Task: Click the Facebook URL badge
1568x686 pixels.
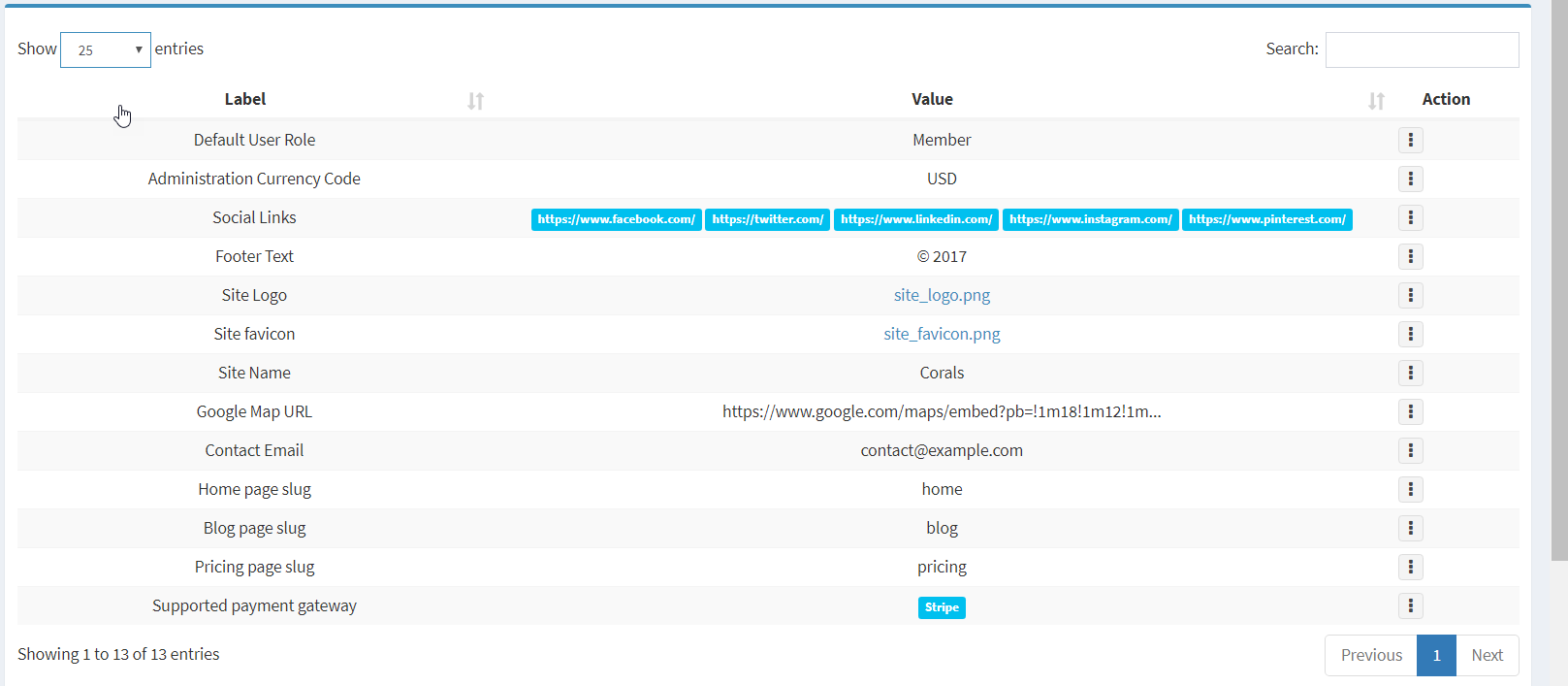Action: point(616,220)
